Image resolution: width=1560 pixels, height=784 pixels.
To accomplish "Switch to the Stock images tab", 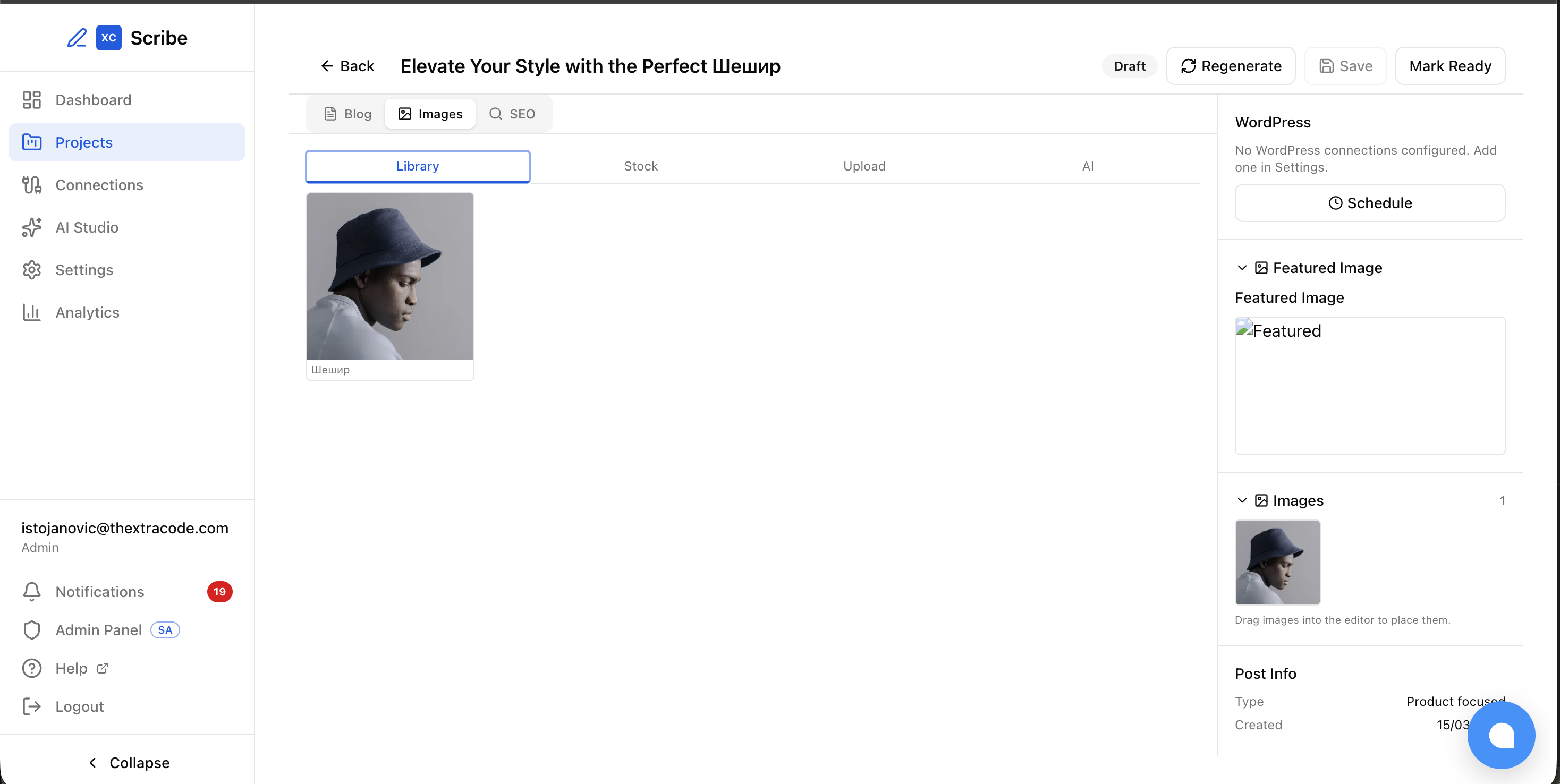I will (641, 166).
